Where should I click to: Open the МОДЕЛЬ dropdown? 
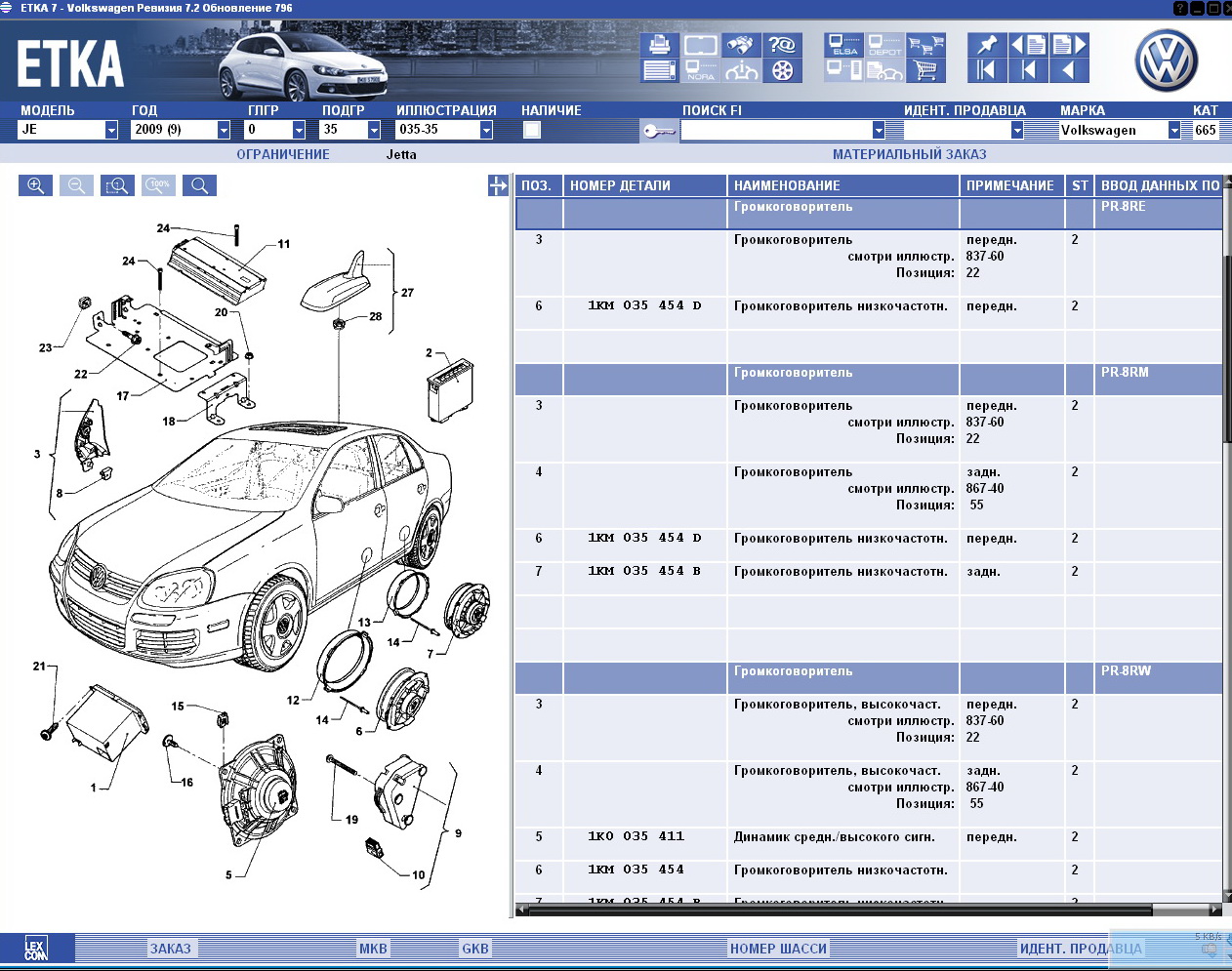(x=111, y=130)
